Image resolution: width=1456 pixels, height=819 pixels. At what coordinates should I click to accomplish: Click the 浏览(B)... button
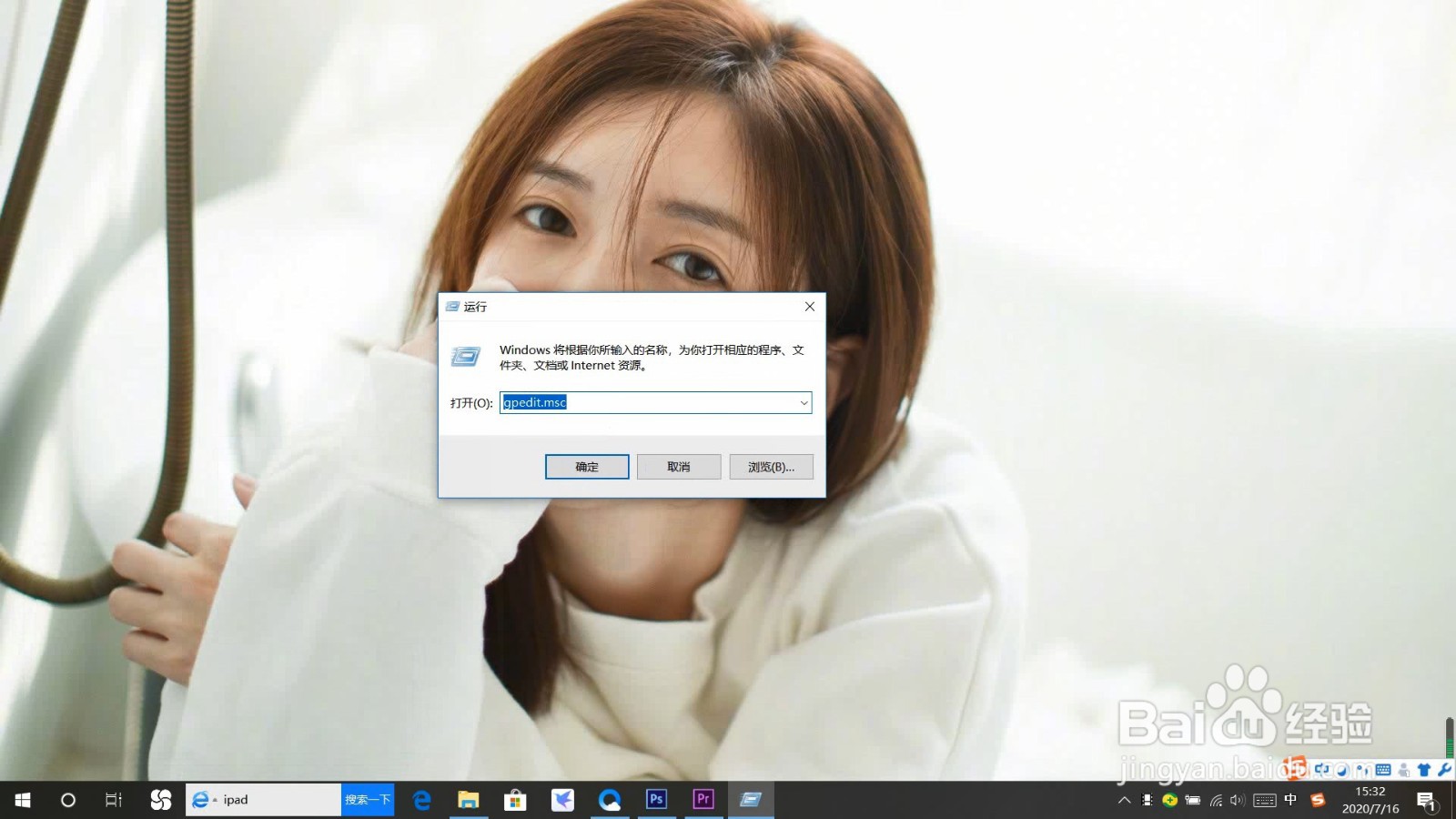pos(771,467)
